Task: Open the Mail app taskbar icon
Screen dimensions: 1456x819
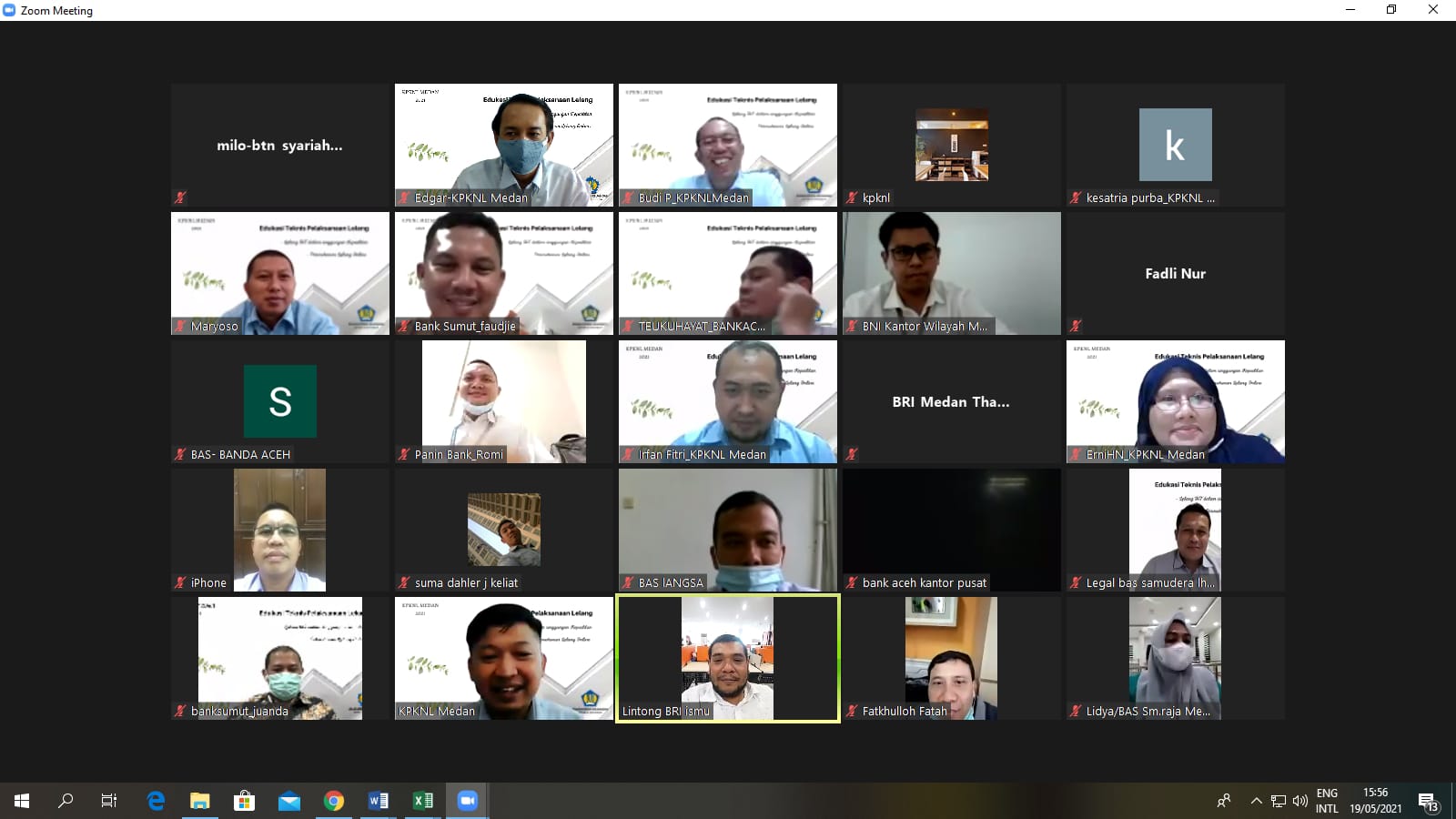Action: point(289,801)
